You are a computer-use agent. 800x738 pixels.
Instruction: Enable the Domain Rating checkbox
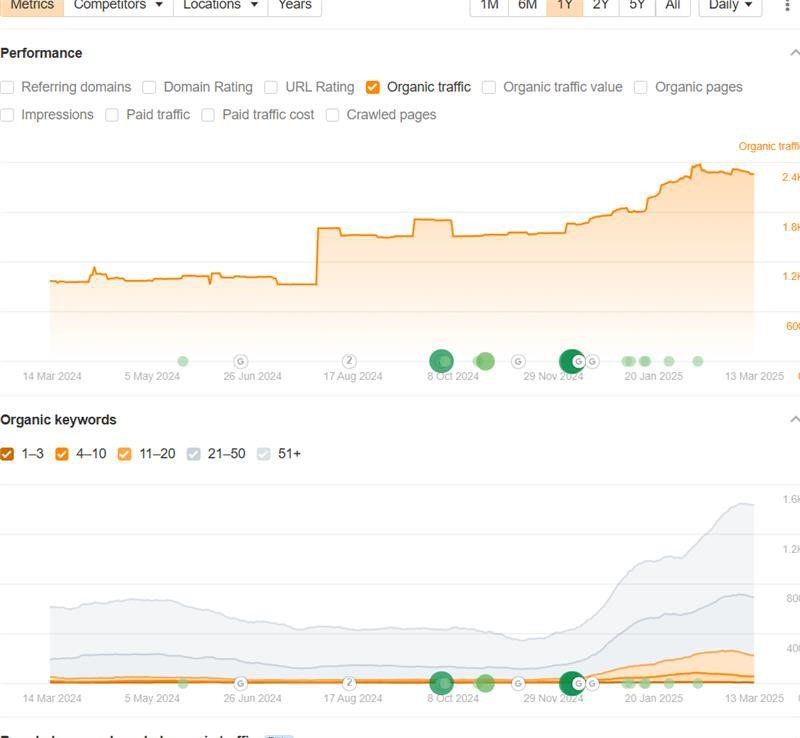click(149, 87)
